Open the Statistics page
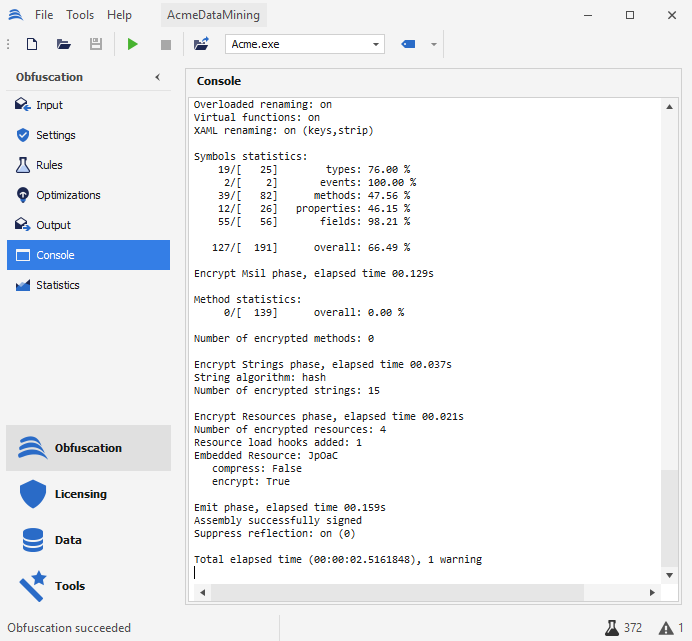Viewport: 692px width, 641px height. point(58,285)
